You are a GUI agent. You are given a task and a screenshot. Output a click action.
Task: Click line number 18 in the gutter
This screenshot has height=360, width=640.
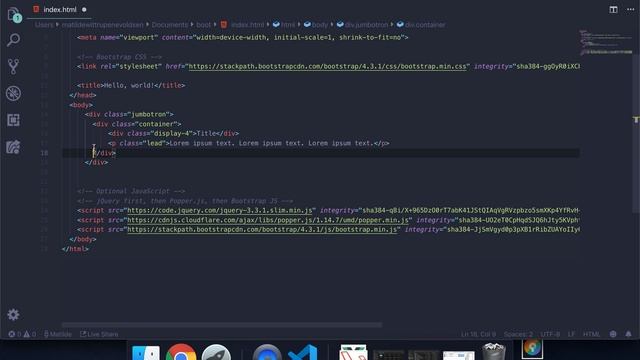click(x=44, y=153)
